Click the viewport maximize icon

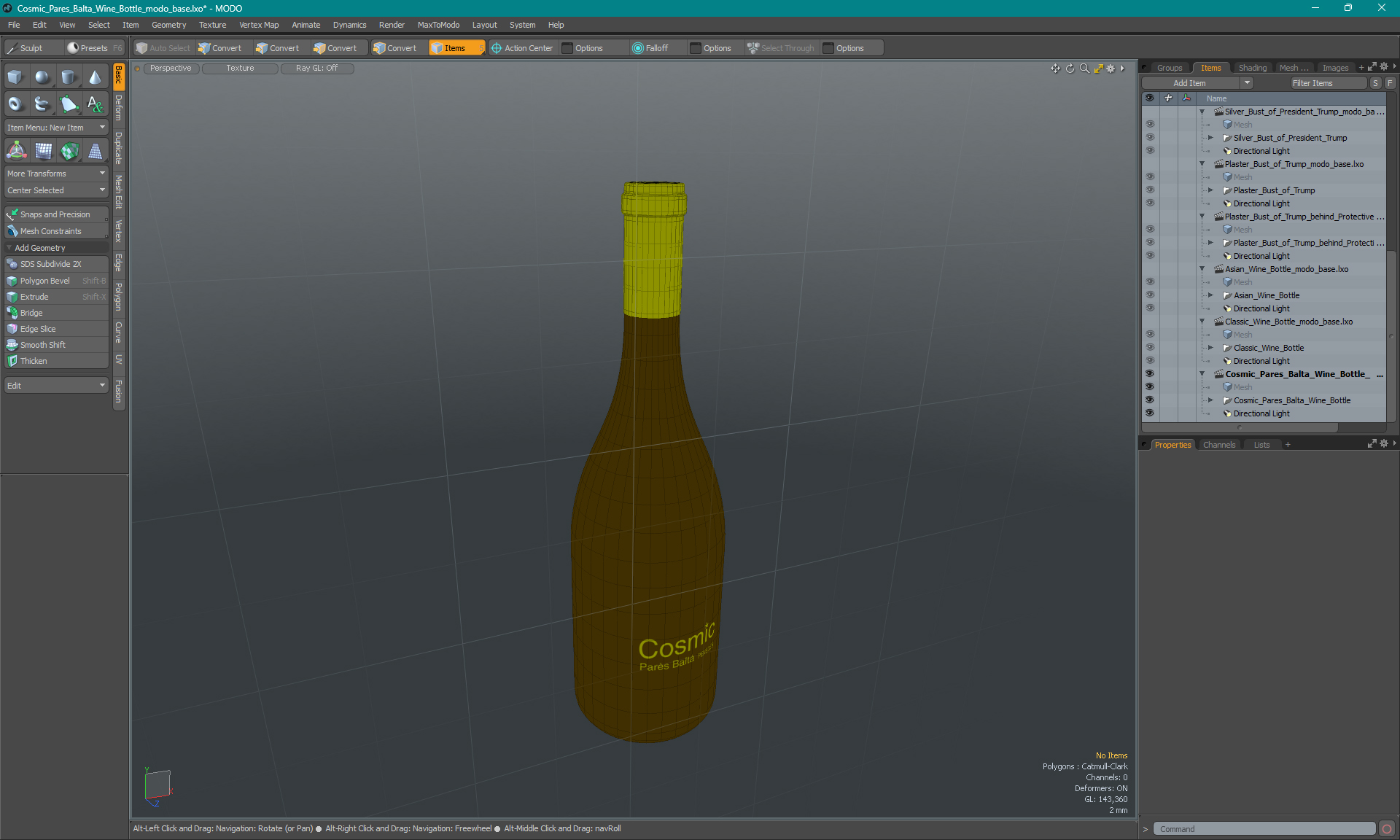coord(1098,69)
